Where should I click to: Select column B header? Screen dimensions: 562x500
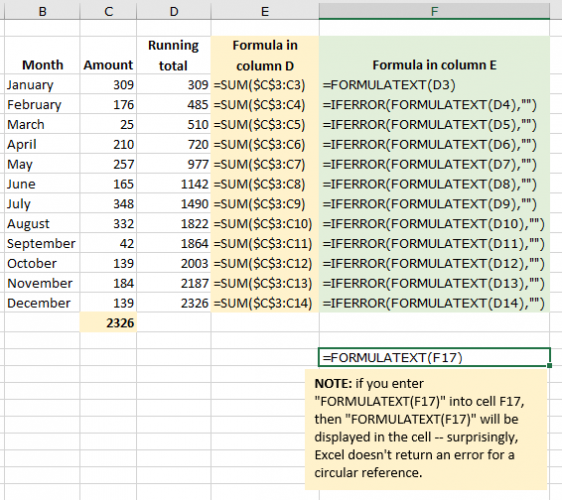tap(42, 11)
